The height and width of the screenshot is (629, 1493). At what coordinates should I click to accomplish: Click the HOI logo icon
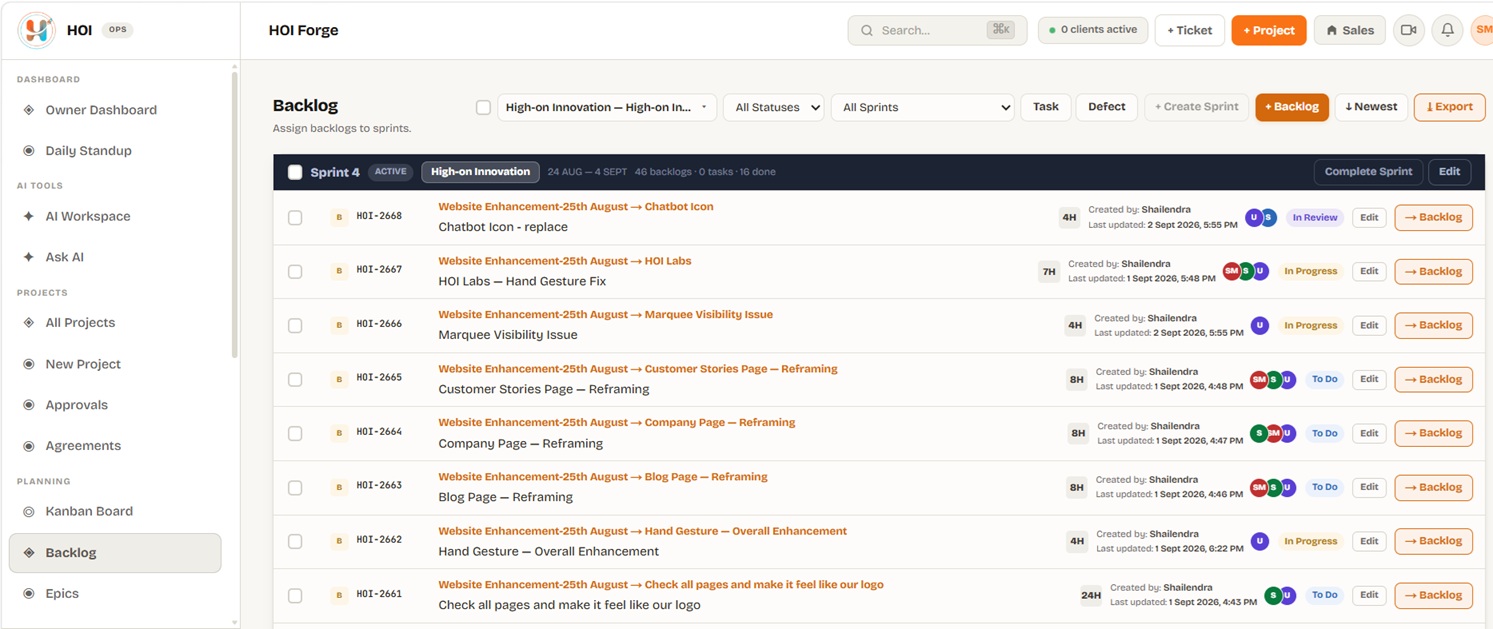(x=37, y=31)
